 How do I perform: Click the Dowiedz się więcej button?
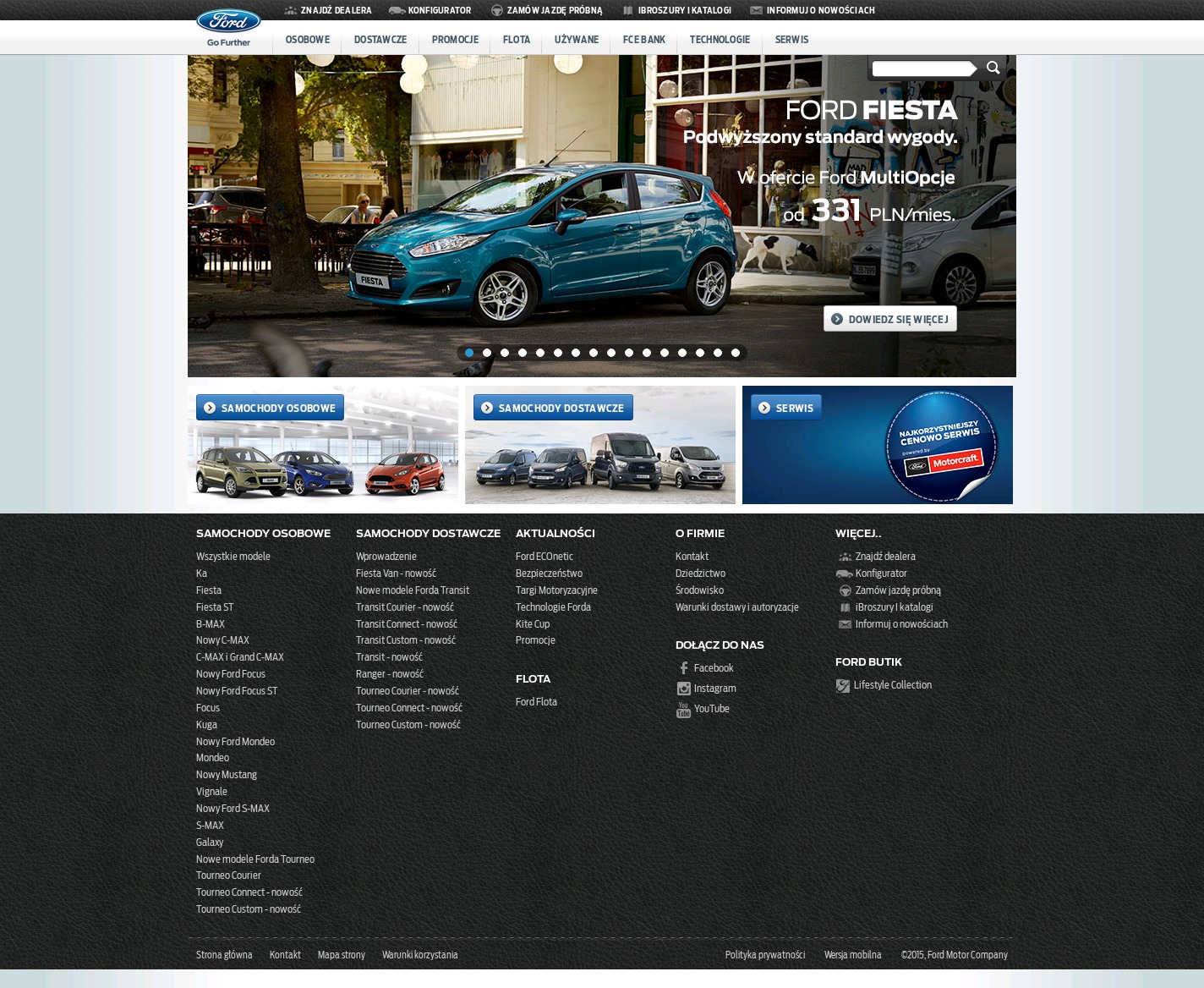click(890, 319)
